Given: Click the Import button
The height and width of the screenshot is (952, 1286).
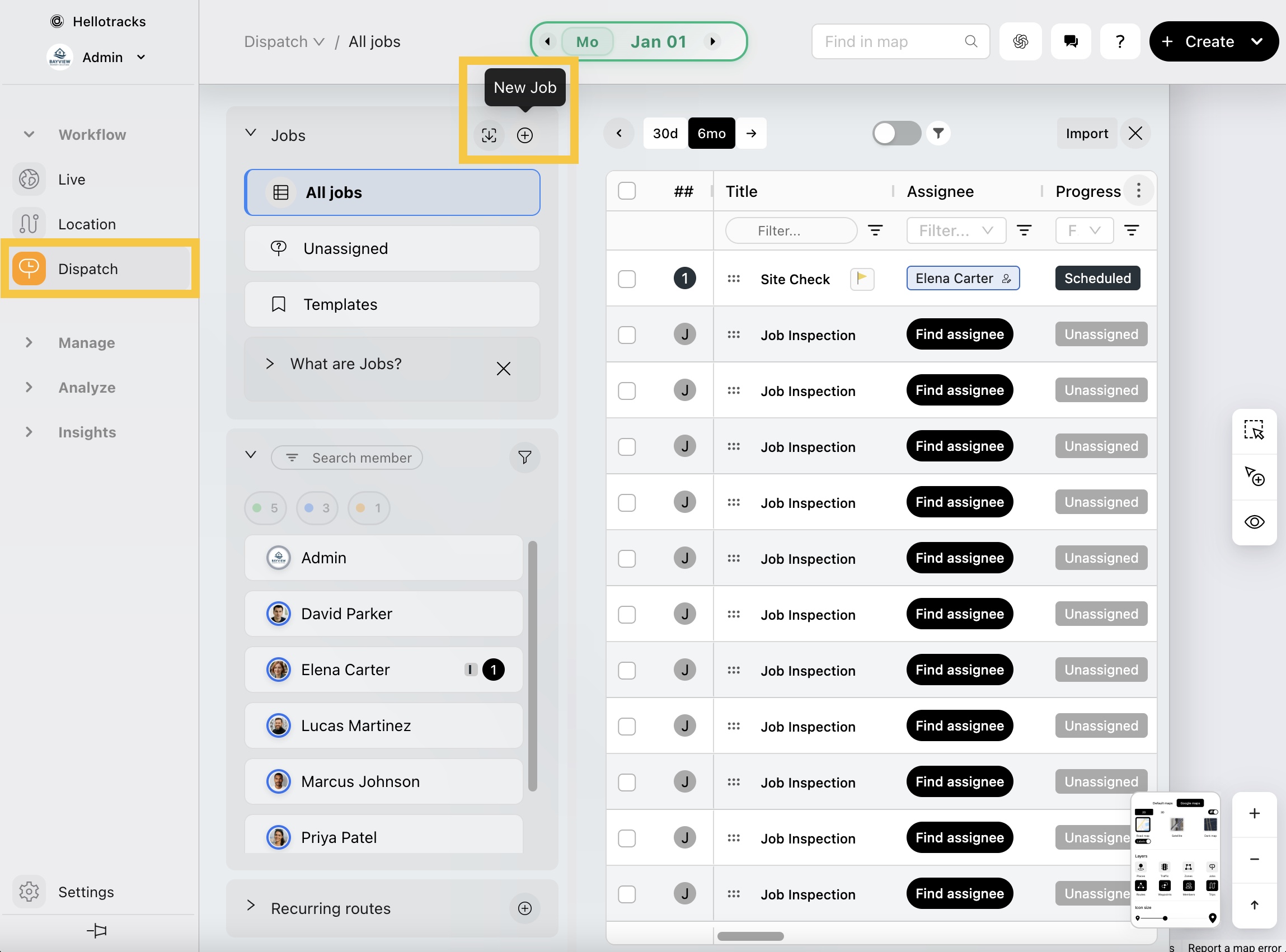Looking at the screenshot, I should point(1086,134).
